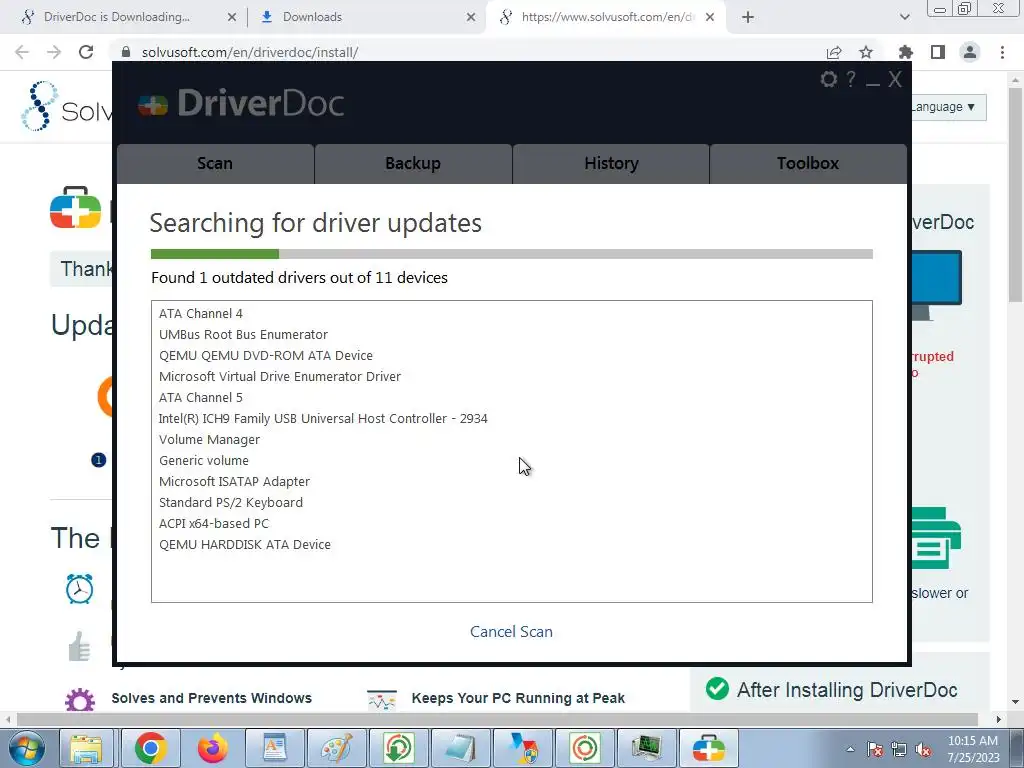The height and width of the screenshot is (768, 1024).
Task: Select Volume Manager entry
Action: [209, 440]
